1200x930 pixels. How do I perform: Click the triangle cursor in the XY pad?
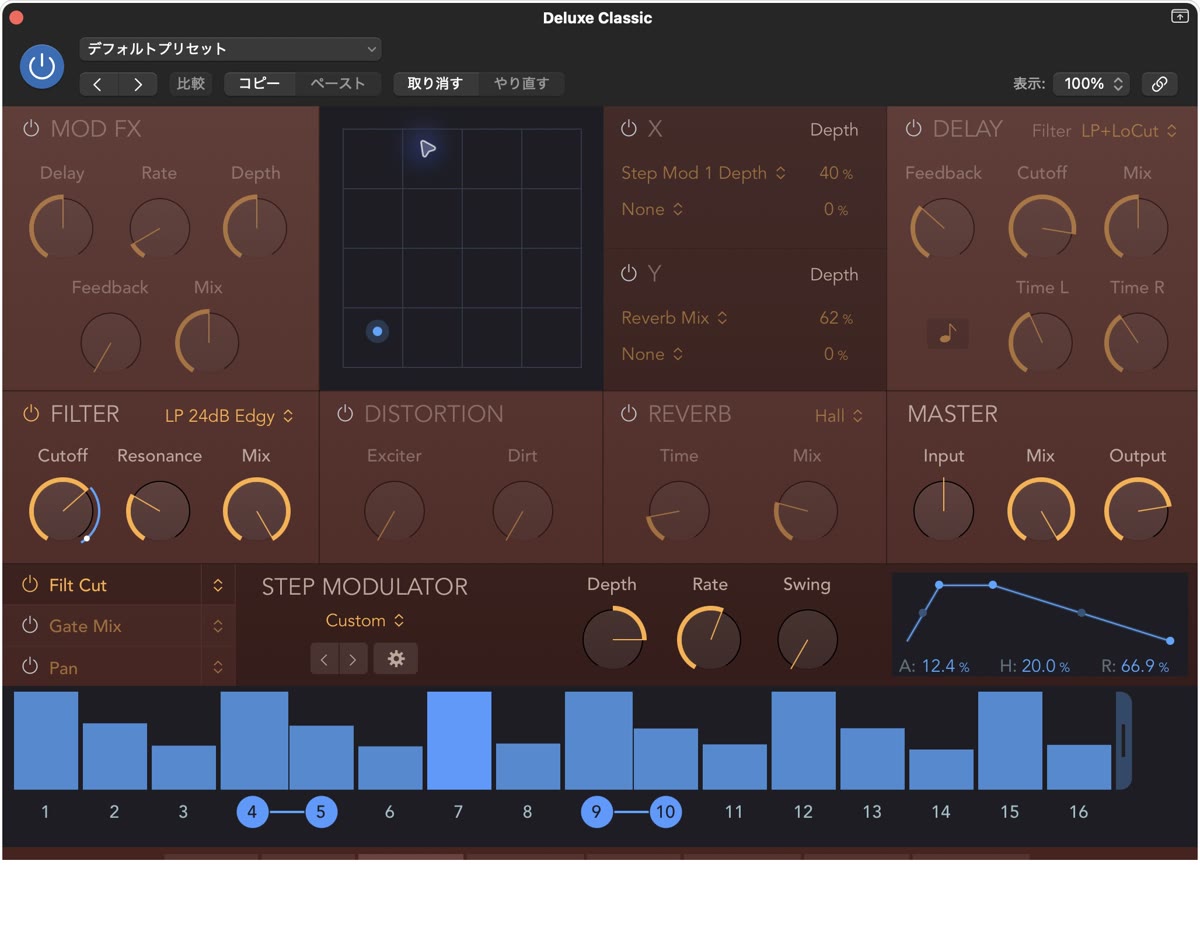click(x=427, y=149)
